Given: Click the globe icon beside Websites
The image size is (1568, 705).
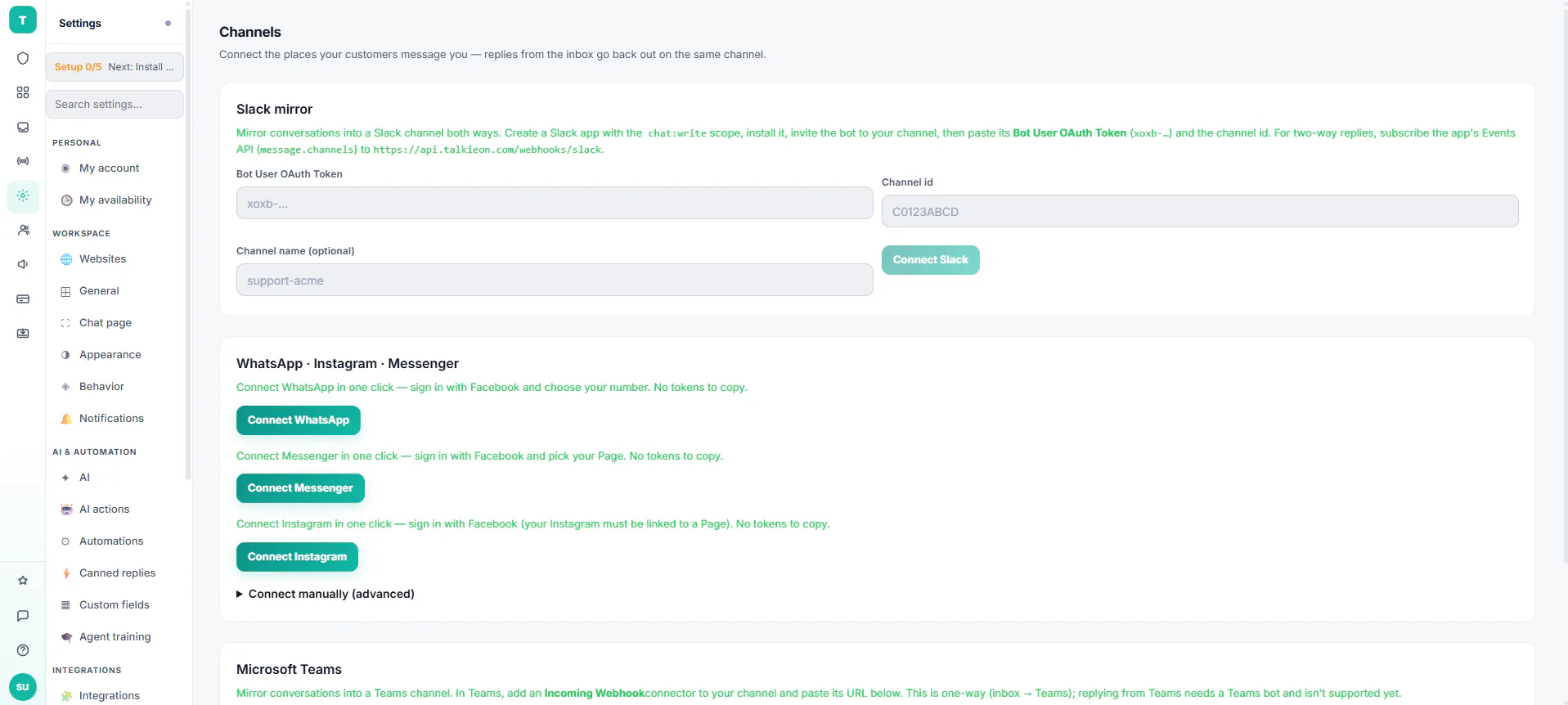Looking at the screenshot, I should click(x=66, y=259).
